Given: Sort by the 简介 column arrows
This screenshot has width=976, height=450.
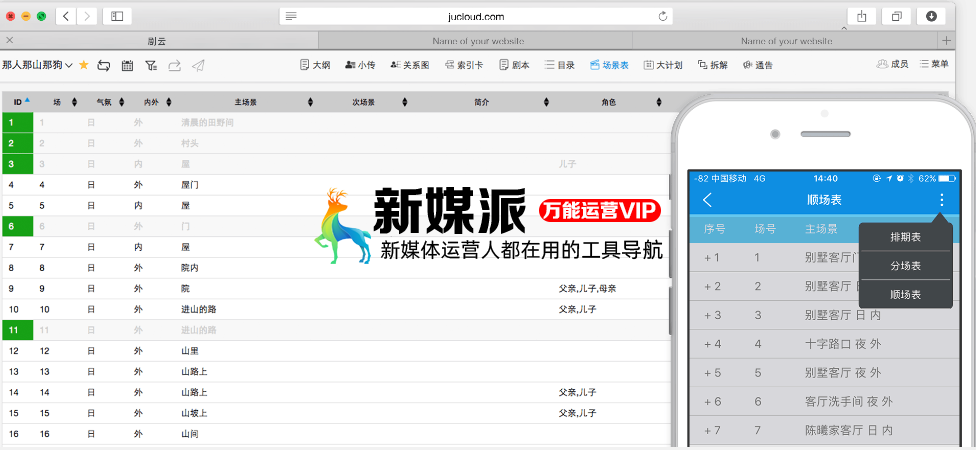Looking at the screenshot, I should pyautogui.click(x=546, y=102).
